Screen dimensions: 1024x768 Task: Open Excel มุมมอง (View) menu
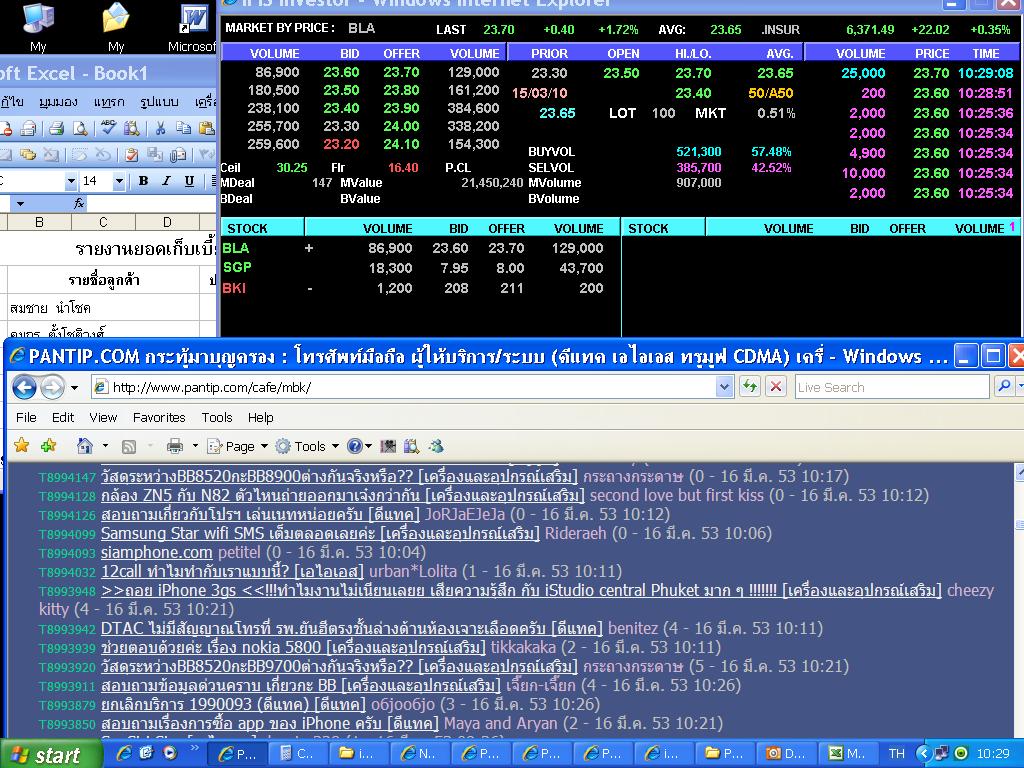point(57,101)
